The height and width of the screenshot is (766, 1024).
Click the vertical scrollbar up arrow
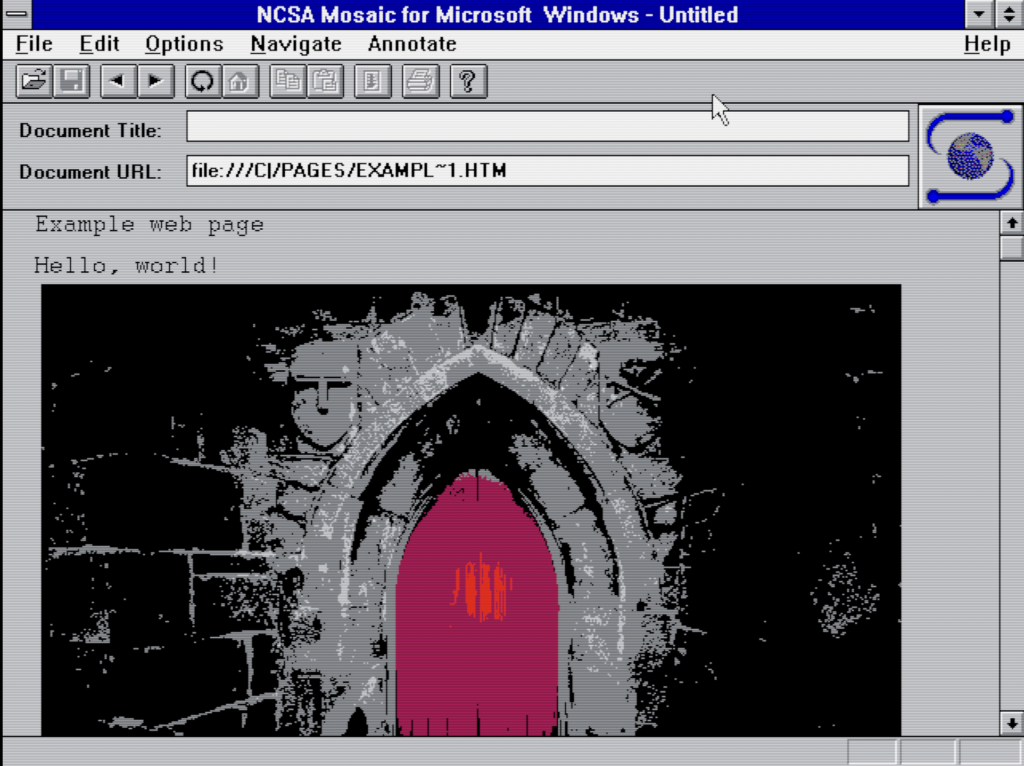[1012, 223]
